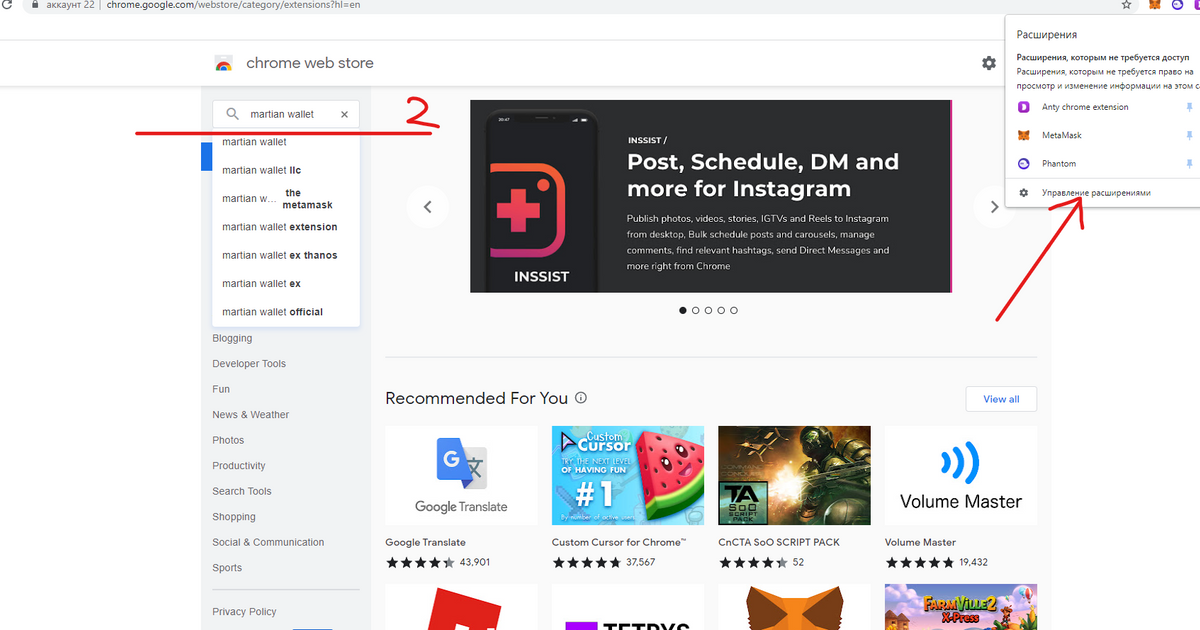Screen dimensions: 1200x630
Task: Click 'View all' for recommended extensions
Action: click(1001, 399)
